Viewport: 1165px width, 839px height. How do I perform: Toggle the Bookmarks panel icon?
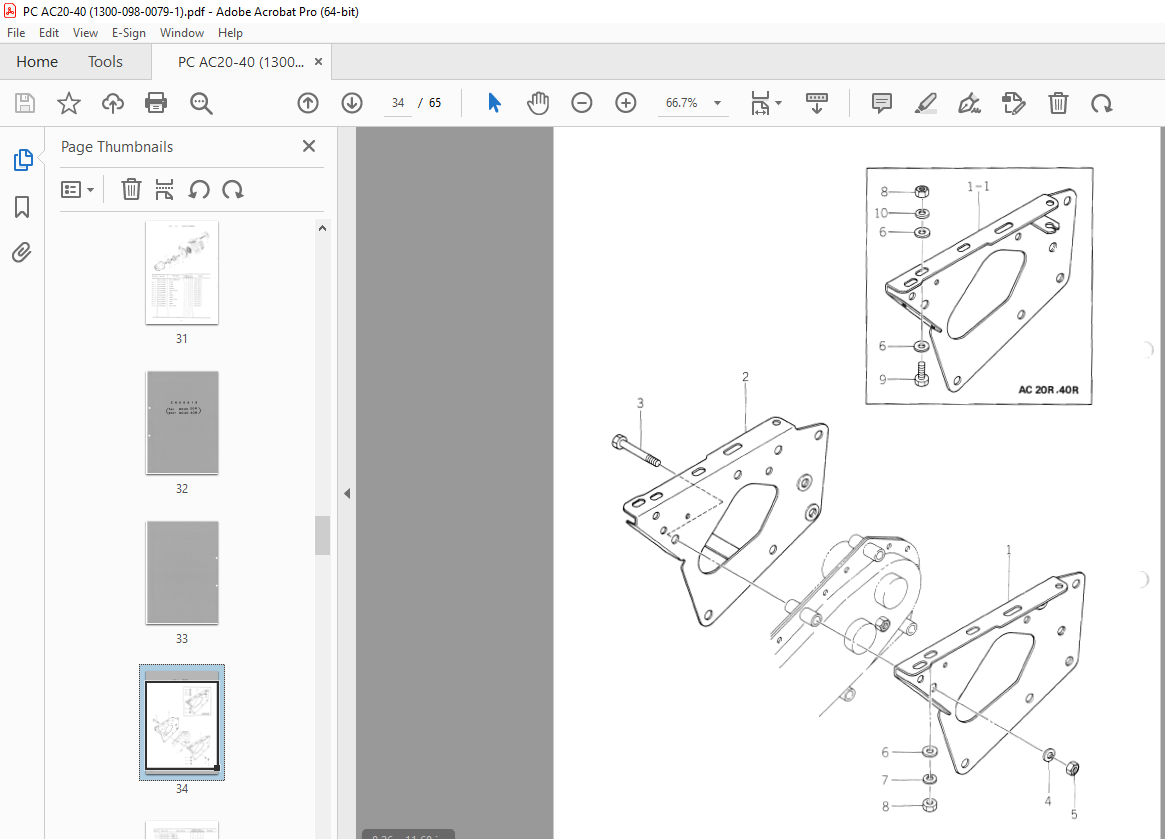(x=22, y=207)
